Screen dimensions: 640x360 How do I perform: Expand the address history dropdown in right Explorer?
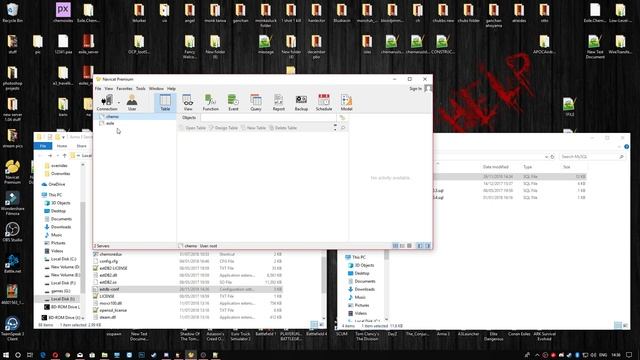[546, 157]
